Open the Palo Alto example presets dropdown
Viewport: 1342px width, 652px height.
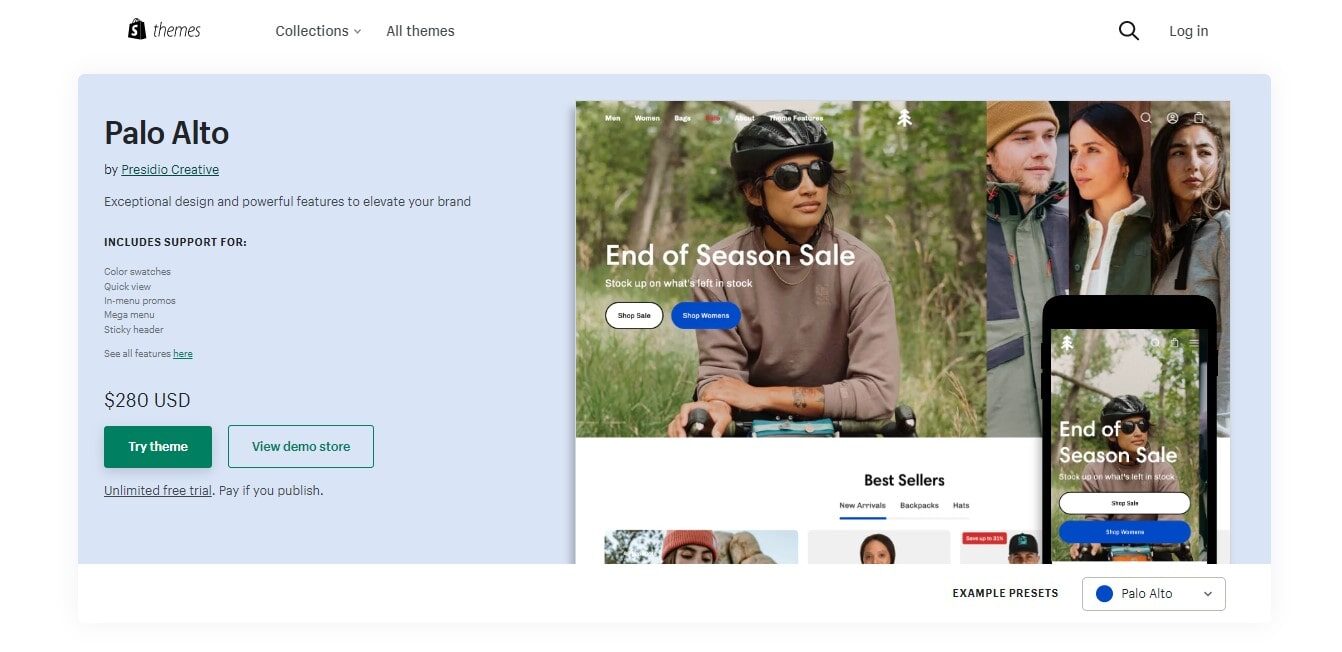pos(1153,593)
